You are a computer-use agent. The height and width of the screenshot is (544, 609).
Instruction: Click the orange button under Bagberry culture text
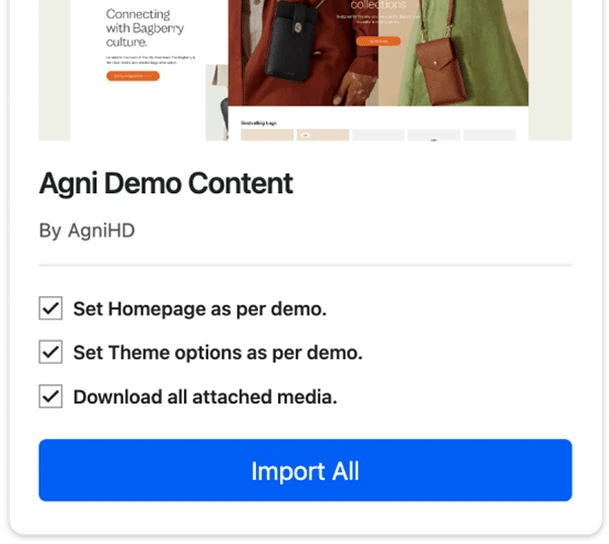pos(133,76)
